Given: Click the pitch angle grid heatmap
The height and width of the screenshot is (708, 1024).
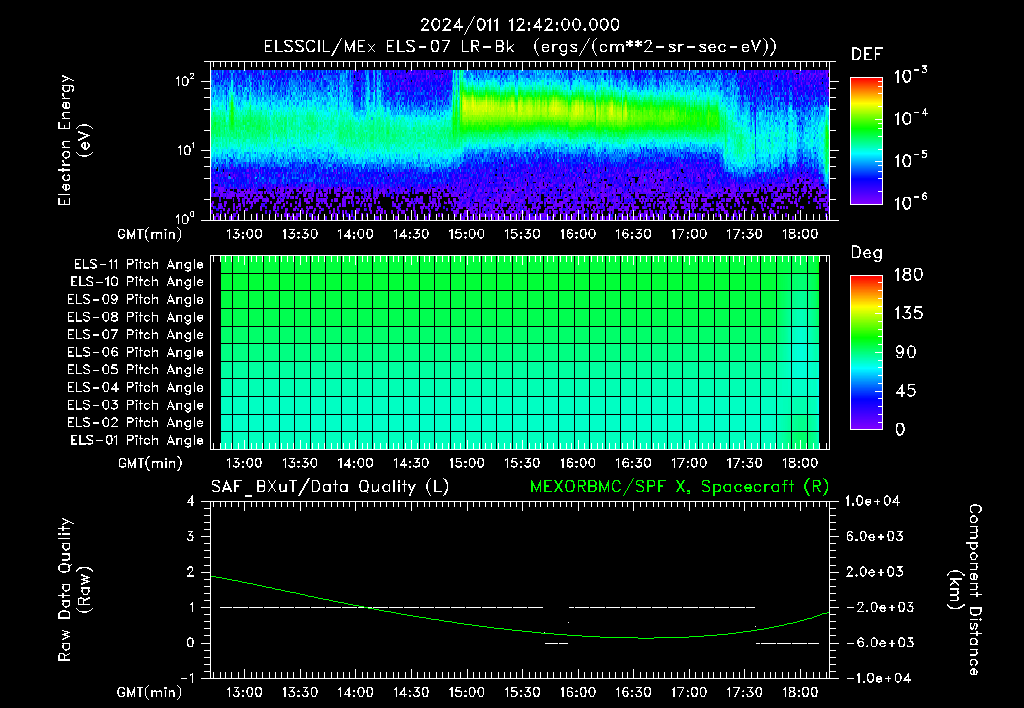Looking at the screenshot, I should 520,352.
